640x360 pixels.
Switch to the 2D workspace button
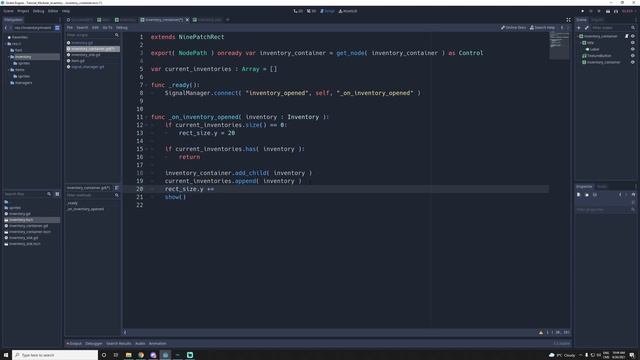tap(298, 11)
